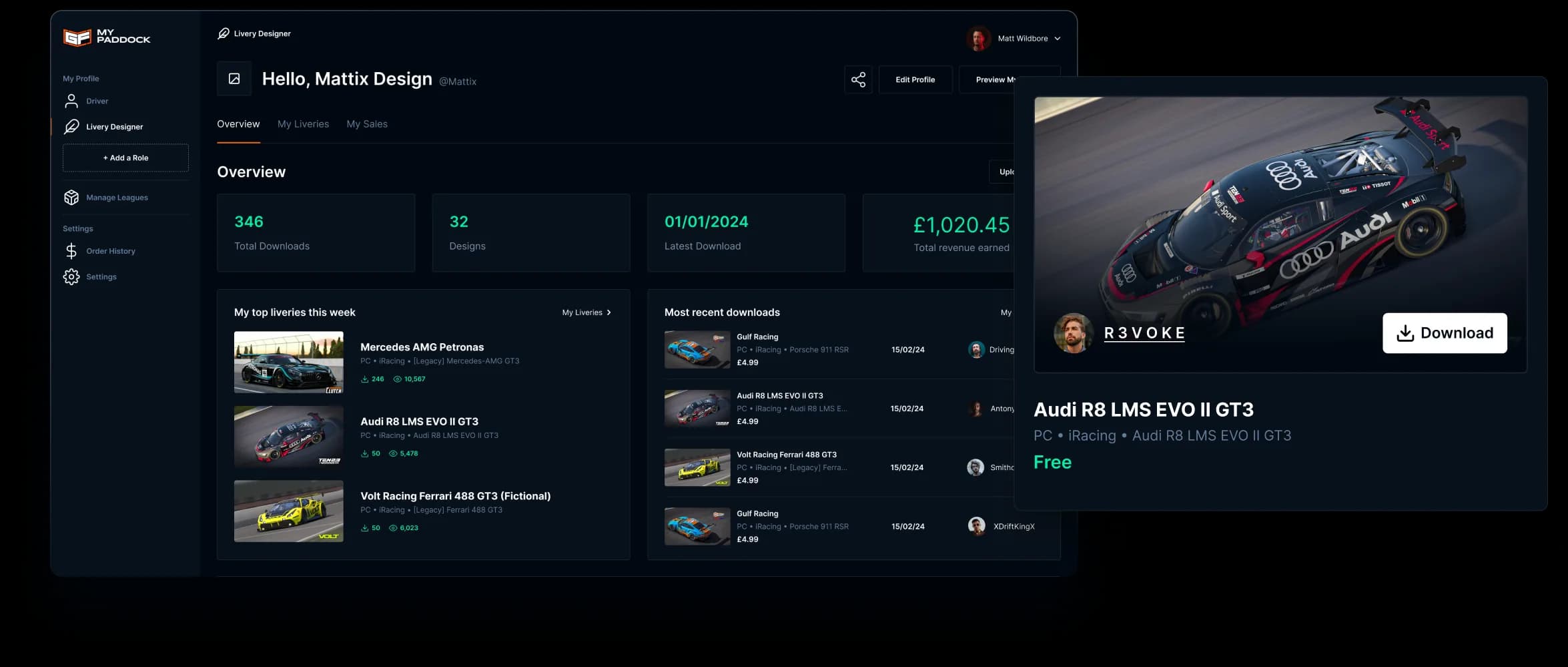Viewport: 1568px width, 667px height.
Task: Click the + Add a Role button
Action: [x=125, y=158]
